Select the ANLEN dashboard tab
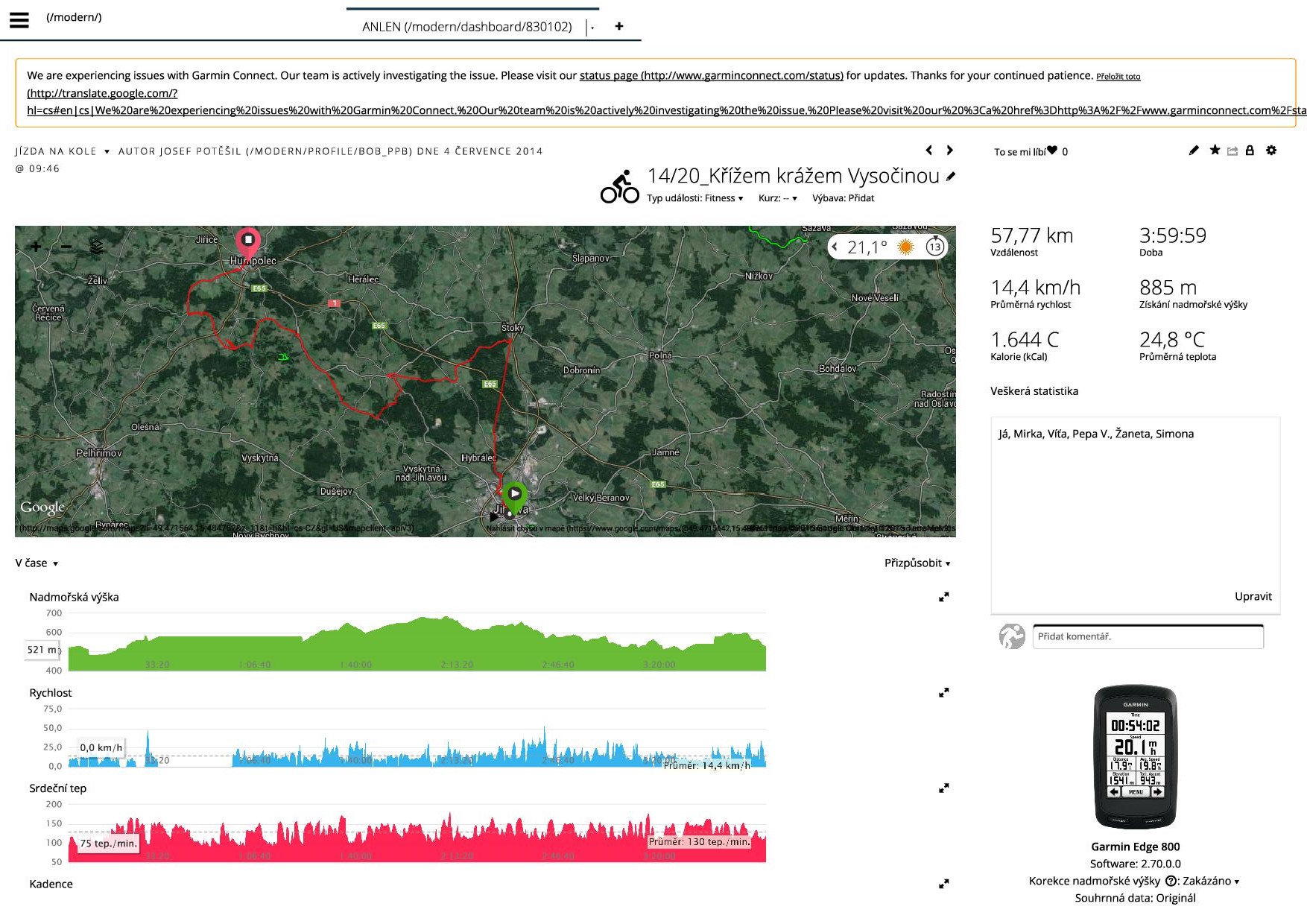Viewport: 1307px width, 924px height. pyautogui.click(x=466, y=27)
